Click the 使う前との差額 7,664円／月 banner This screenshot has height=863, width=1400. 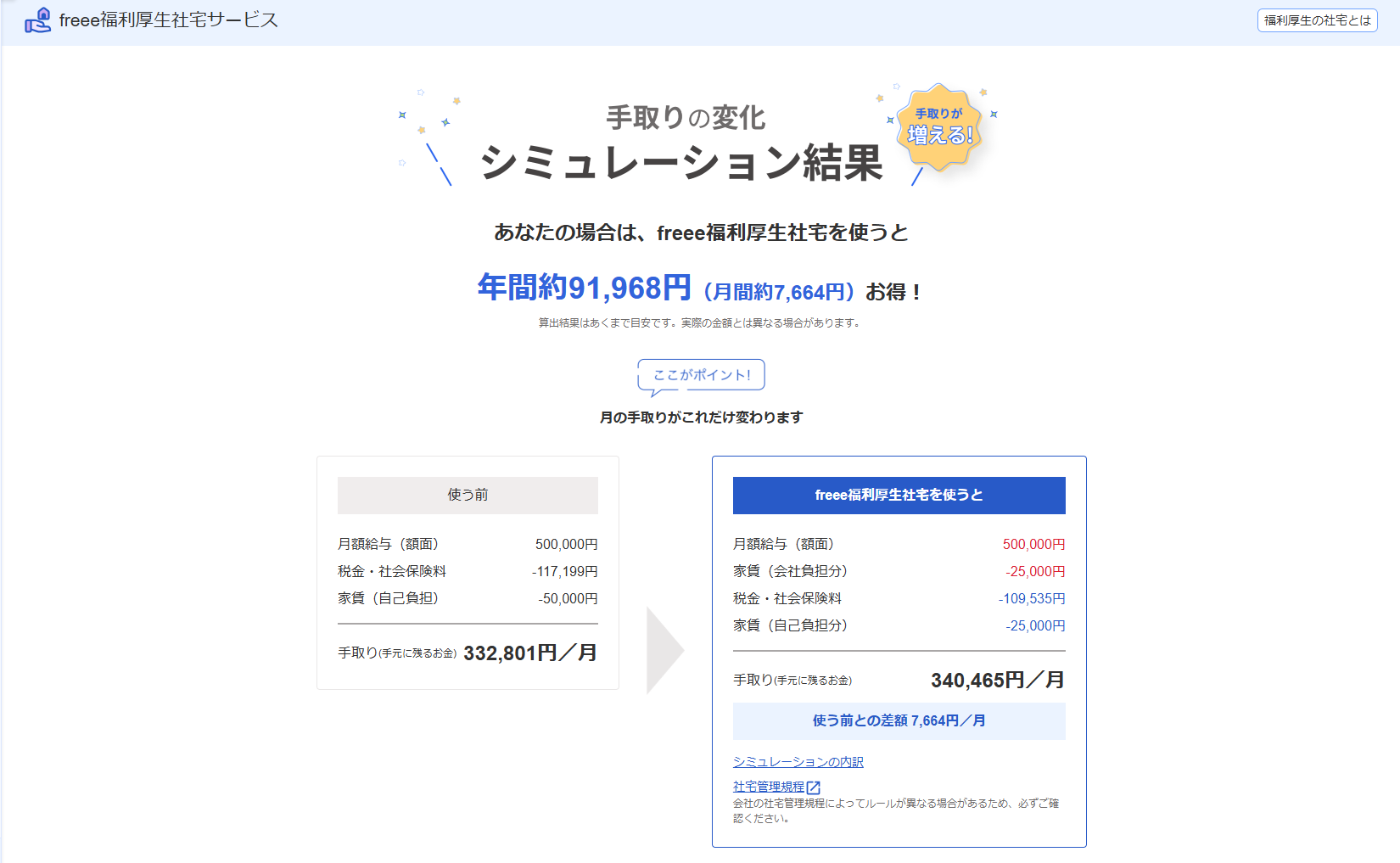(x=899, y=721)
